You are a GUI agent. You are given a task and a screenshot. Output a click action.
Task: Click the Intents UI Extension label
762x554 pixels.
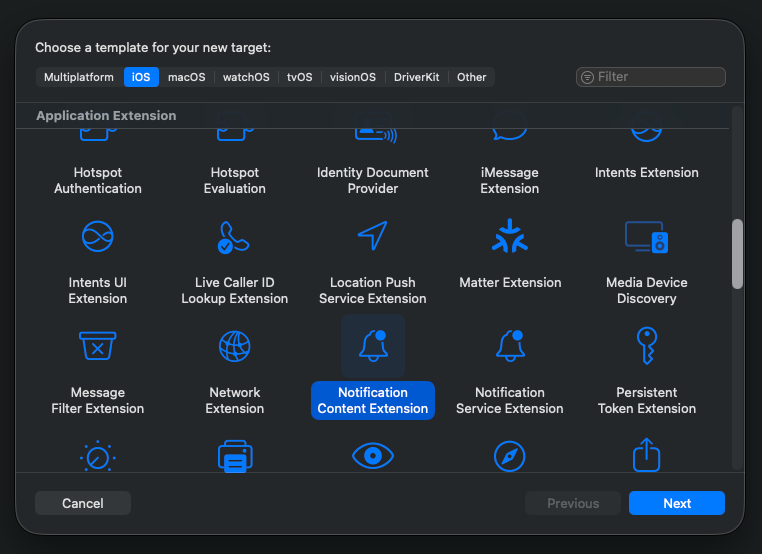[x=98, y=290]
